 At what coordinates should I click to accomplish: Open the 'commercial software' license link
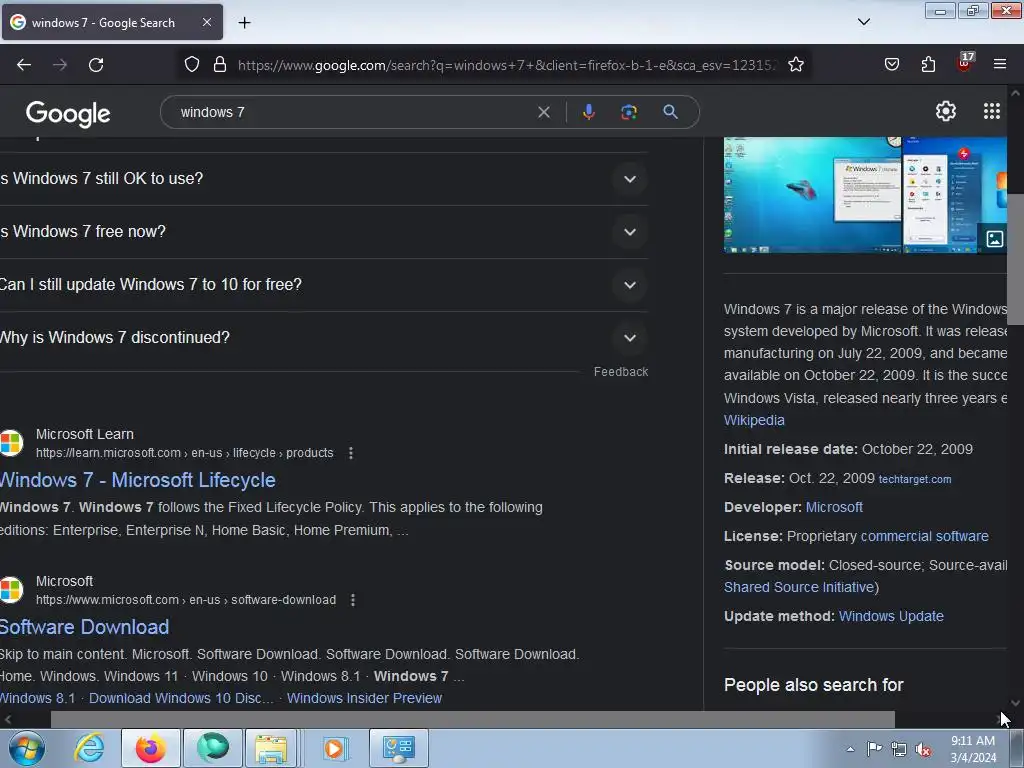coord(924,536)
